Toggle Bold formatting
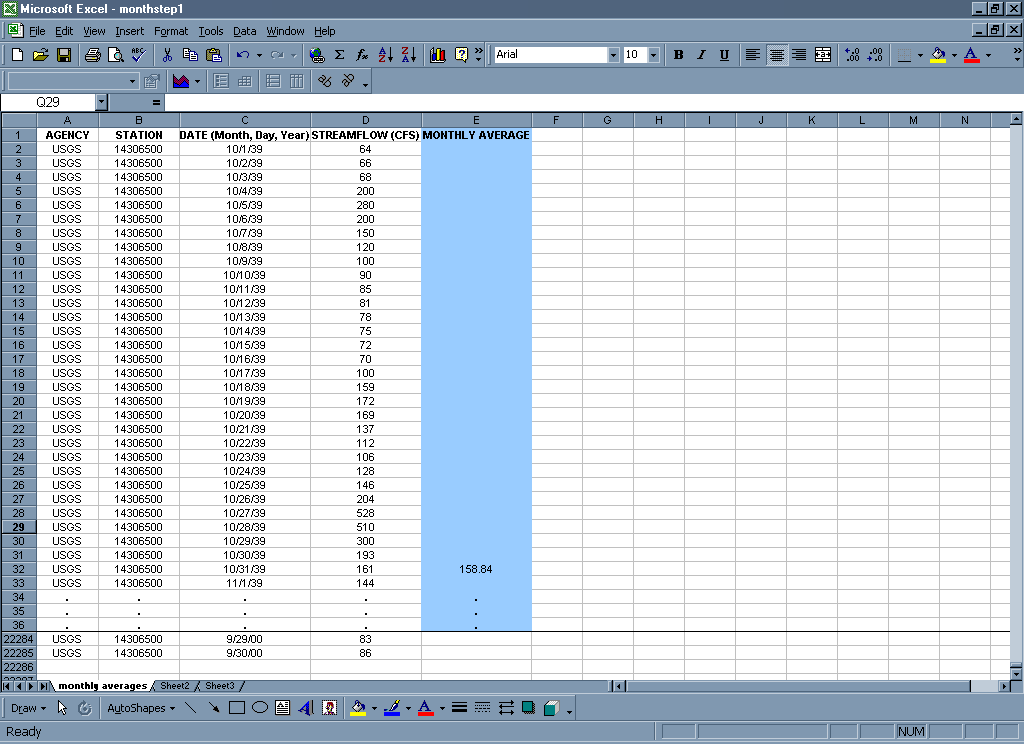The width and height of the screenshot is (1024, 744). [x=678, y=55]
